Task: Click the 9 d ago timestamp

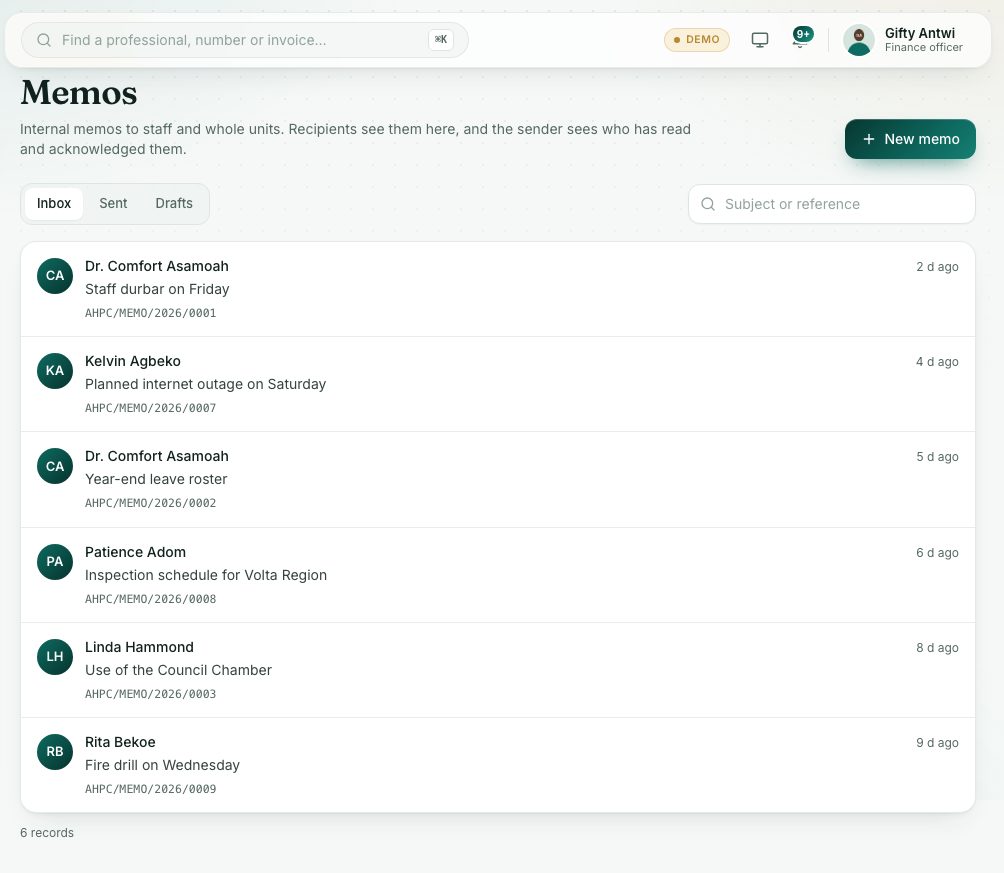Action: coord(937,743)
